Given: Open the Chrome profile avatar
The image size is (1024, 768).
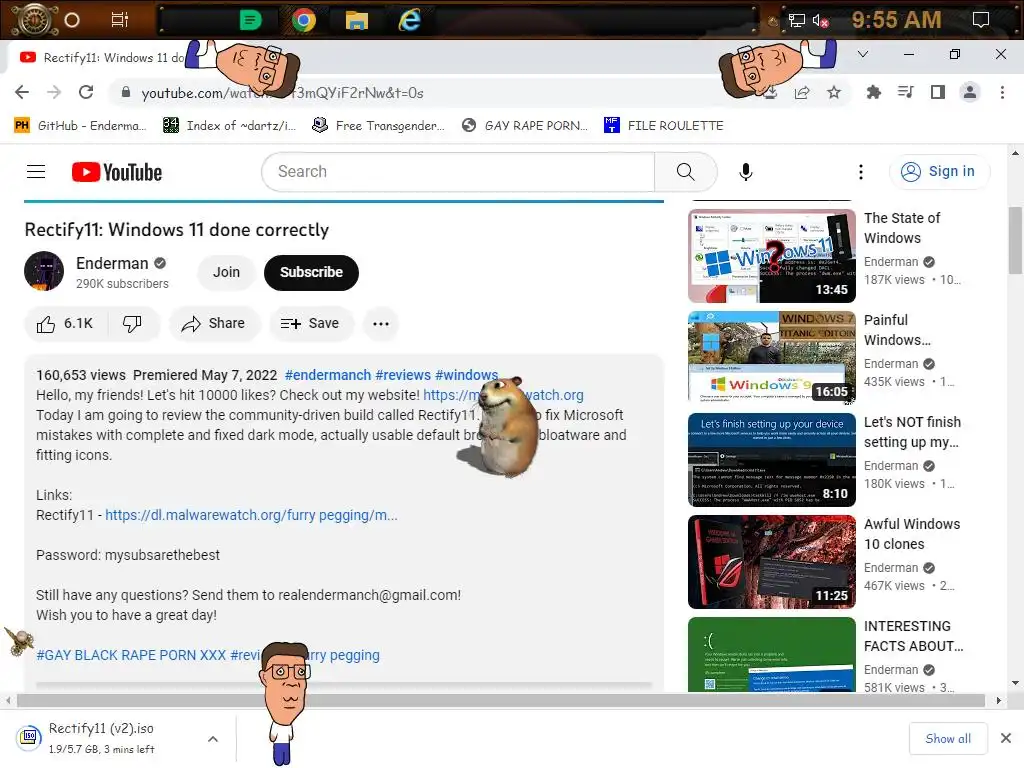Looking at the screenshot, I should [970, 92].
